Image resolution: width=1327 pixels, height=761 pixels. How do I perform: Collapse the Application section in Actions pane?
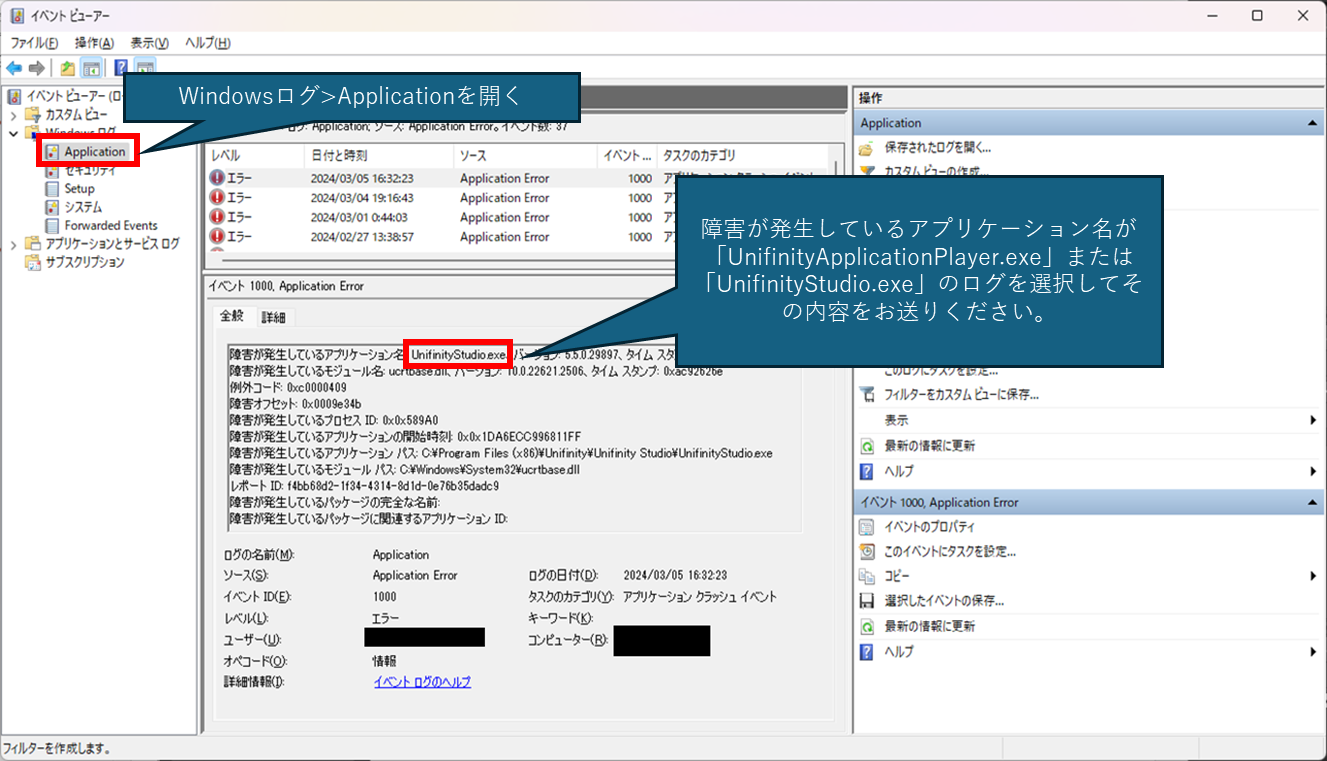pos(1312,123)
